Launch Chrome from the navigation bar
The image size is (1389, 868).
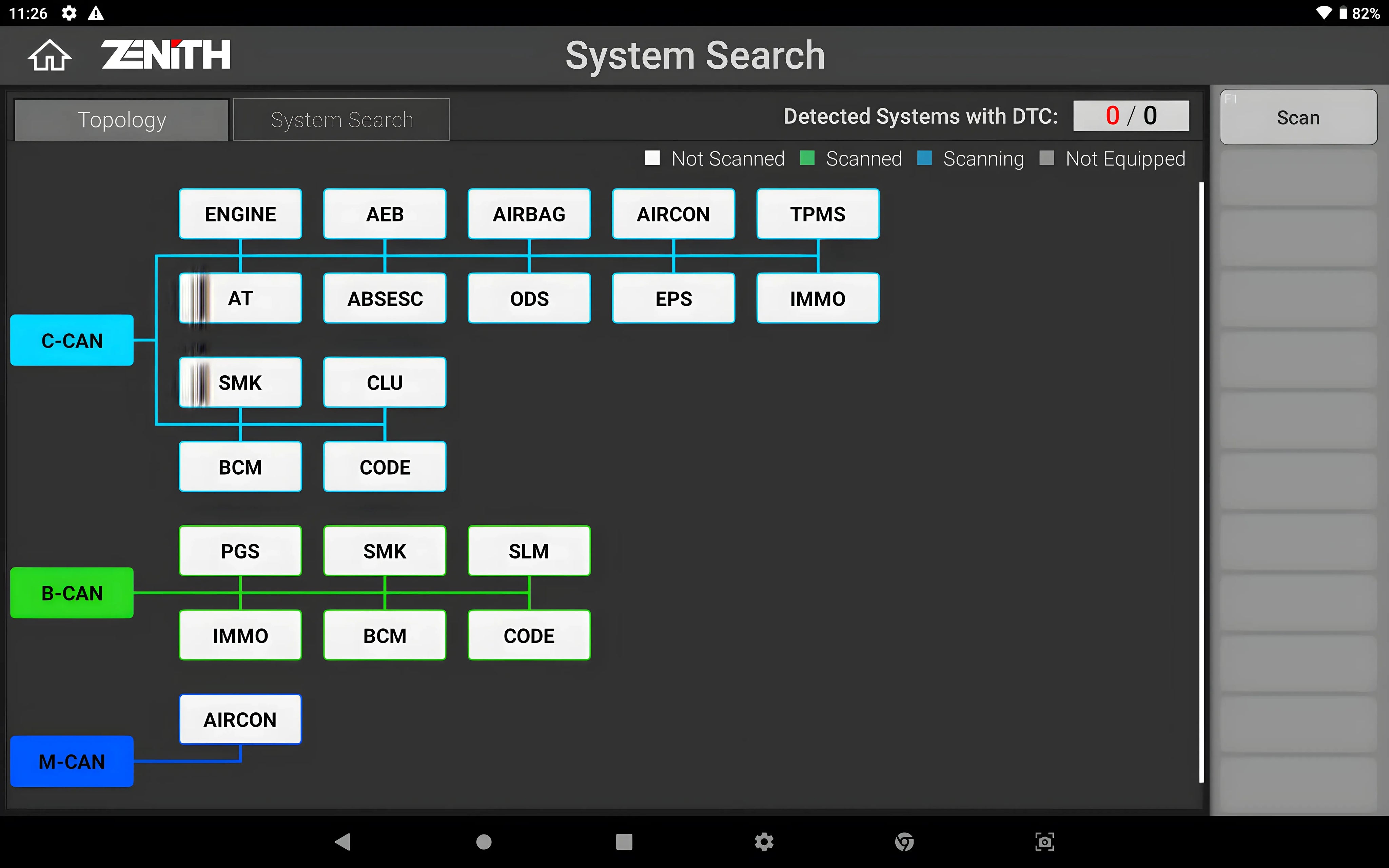coord(904,842)
